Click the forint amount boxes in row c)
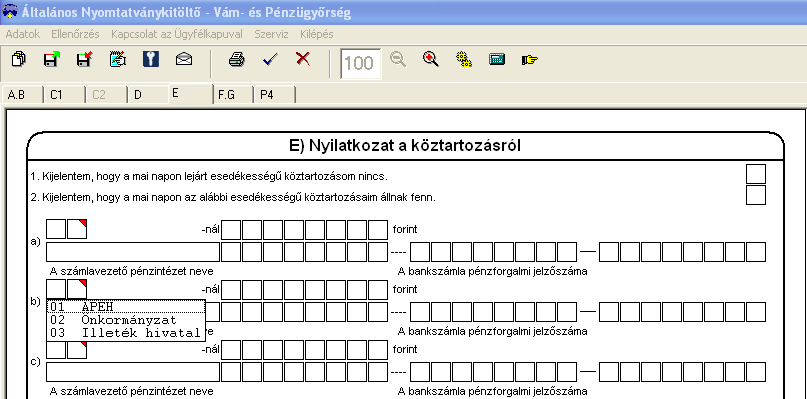807x399 pixels. click(304, 350)
